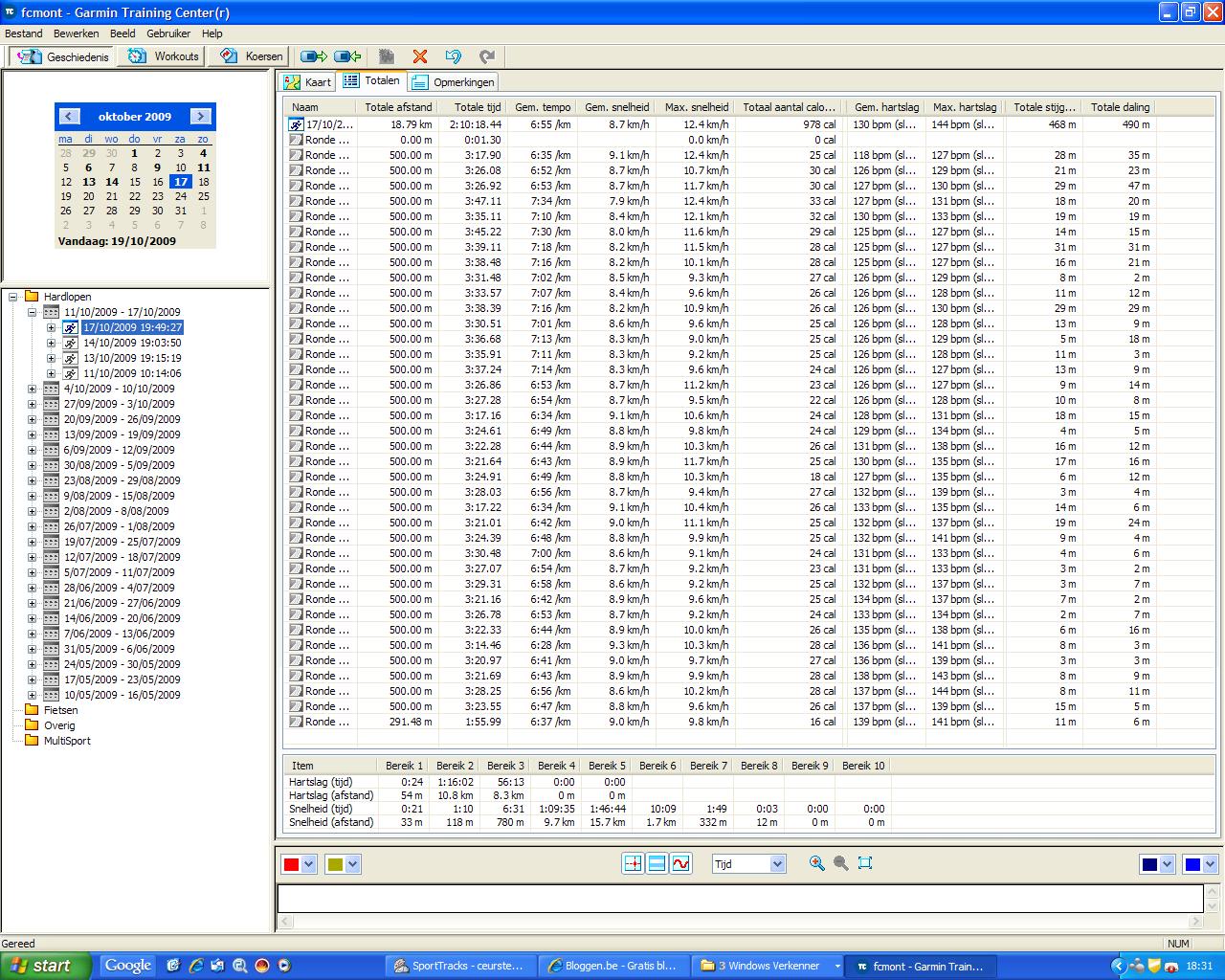This screenshot has height=980, width=1225.
Task: Click the send to device icon
Action: pyautogui.click(x=314, y=56)
